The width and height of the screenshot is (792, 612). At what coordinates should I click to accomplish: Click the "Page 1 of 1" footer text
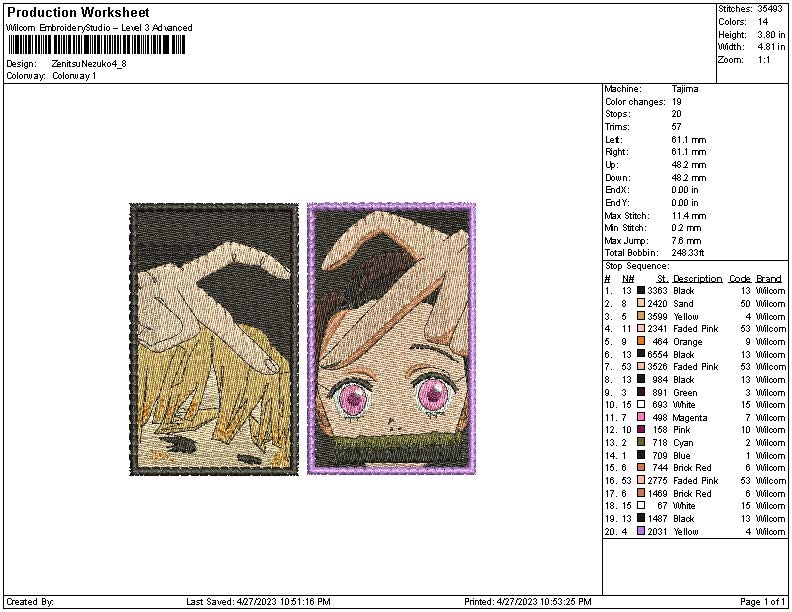click(763, 602)
